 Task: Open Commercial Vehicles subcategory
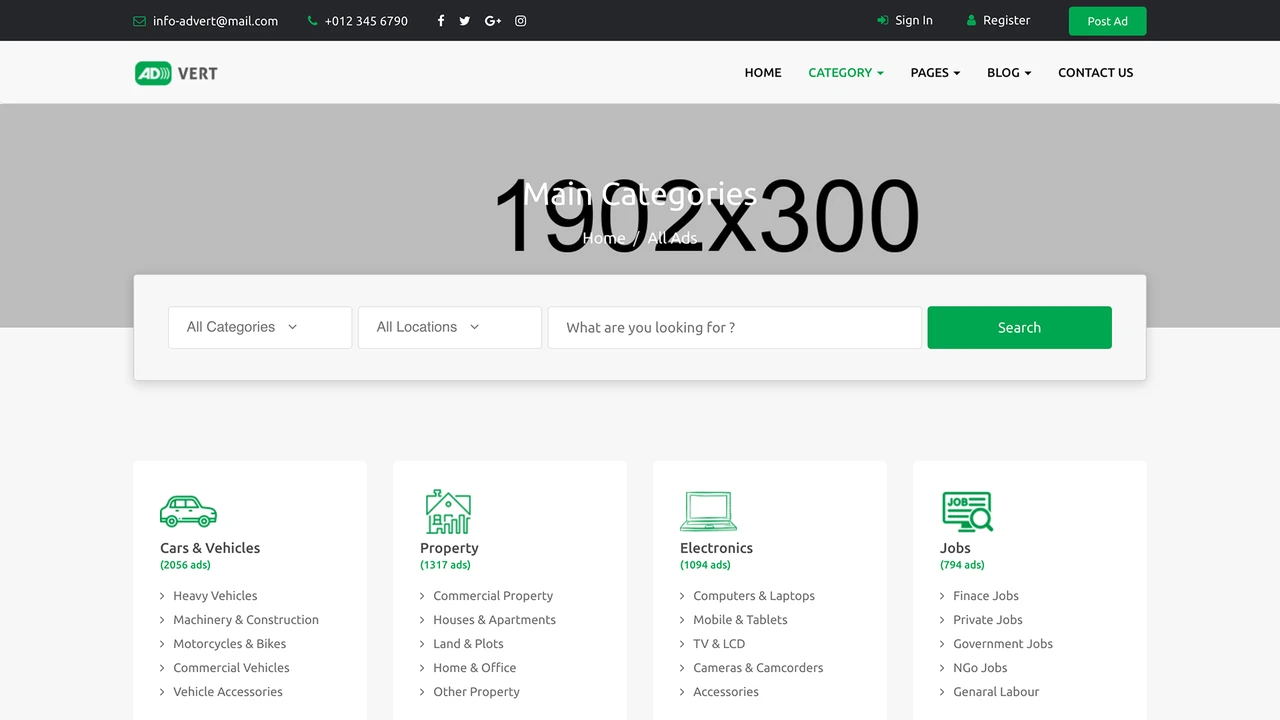(231, 668)
